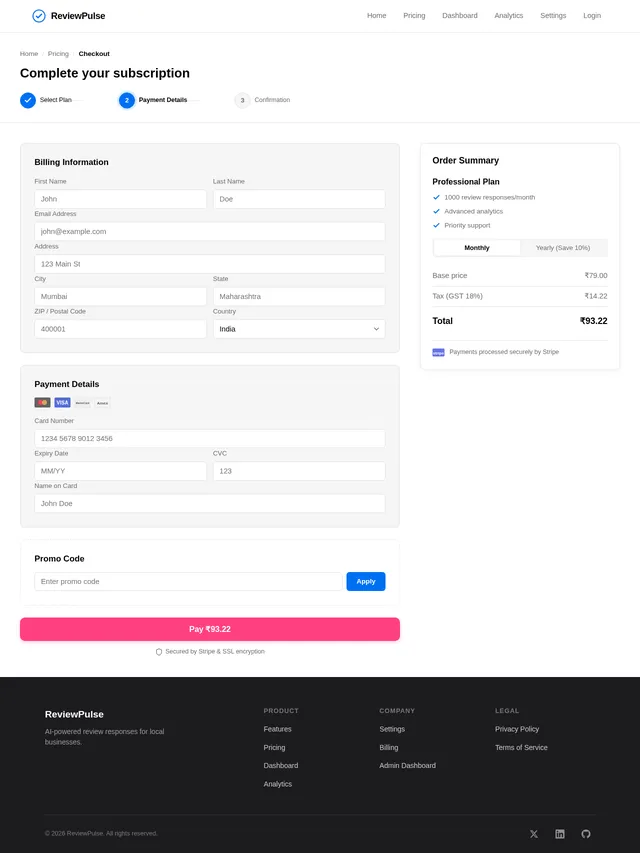Focus the CVC input field
The image size is (640, 853).
[299, 471]
